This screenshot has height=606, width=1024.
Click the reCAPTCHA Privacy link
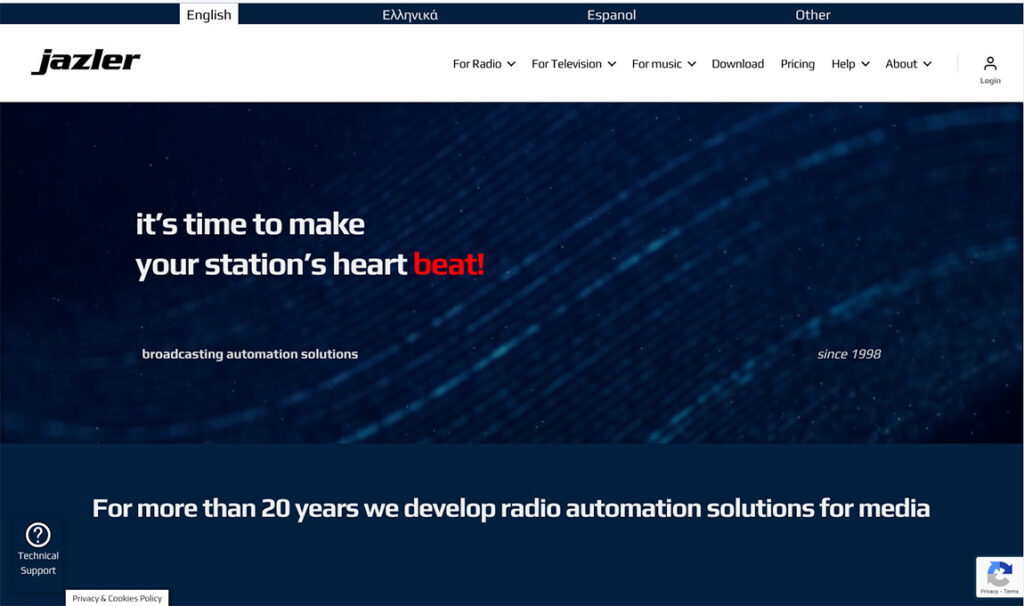pos(988,592)
